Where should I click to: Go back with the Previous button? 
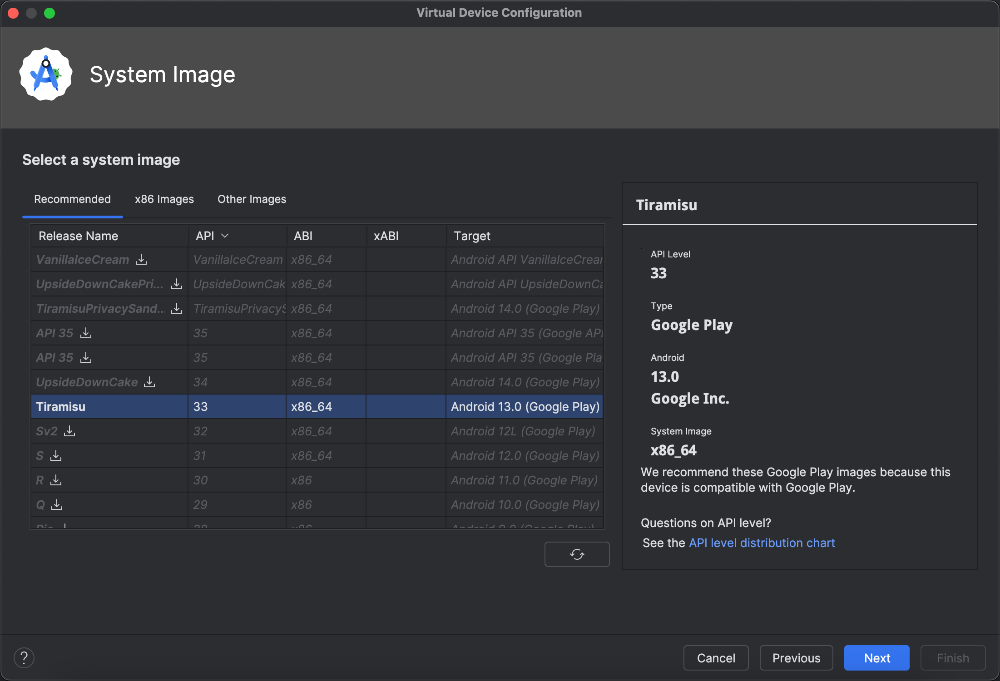pyautogui.click(x=796, y=658)
